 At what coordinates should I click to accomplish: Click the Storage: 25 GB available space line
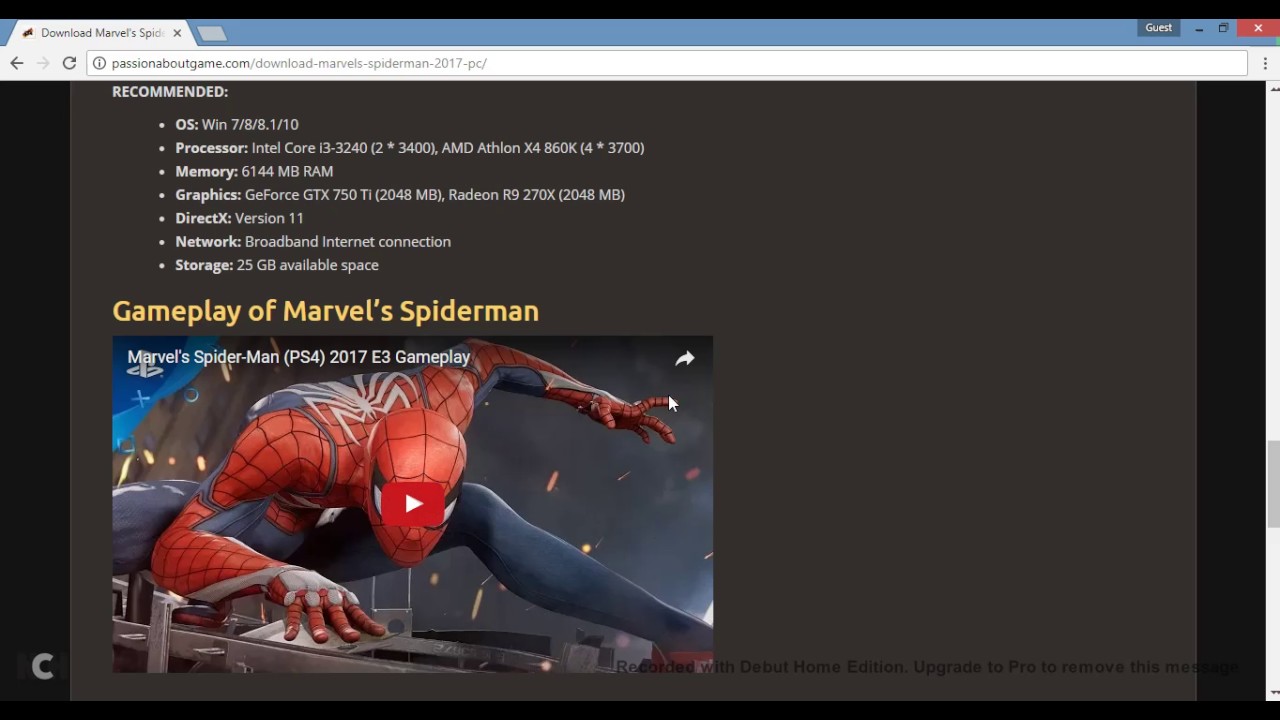[277, 265]
